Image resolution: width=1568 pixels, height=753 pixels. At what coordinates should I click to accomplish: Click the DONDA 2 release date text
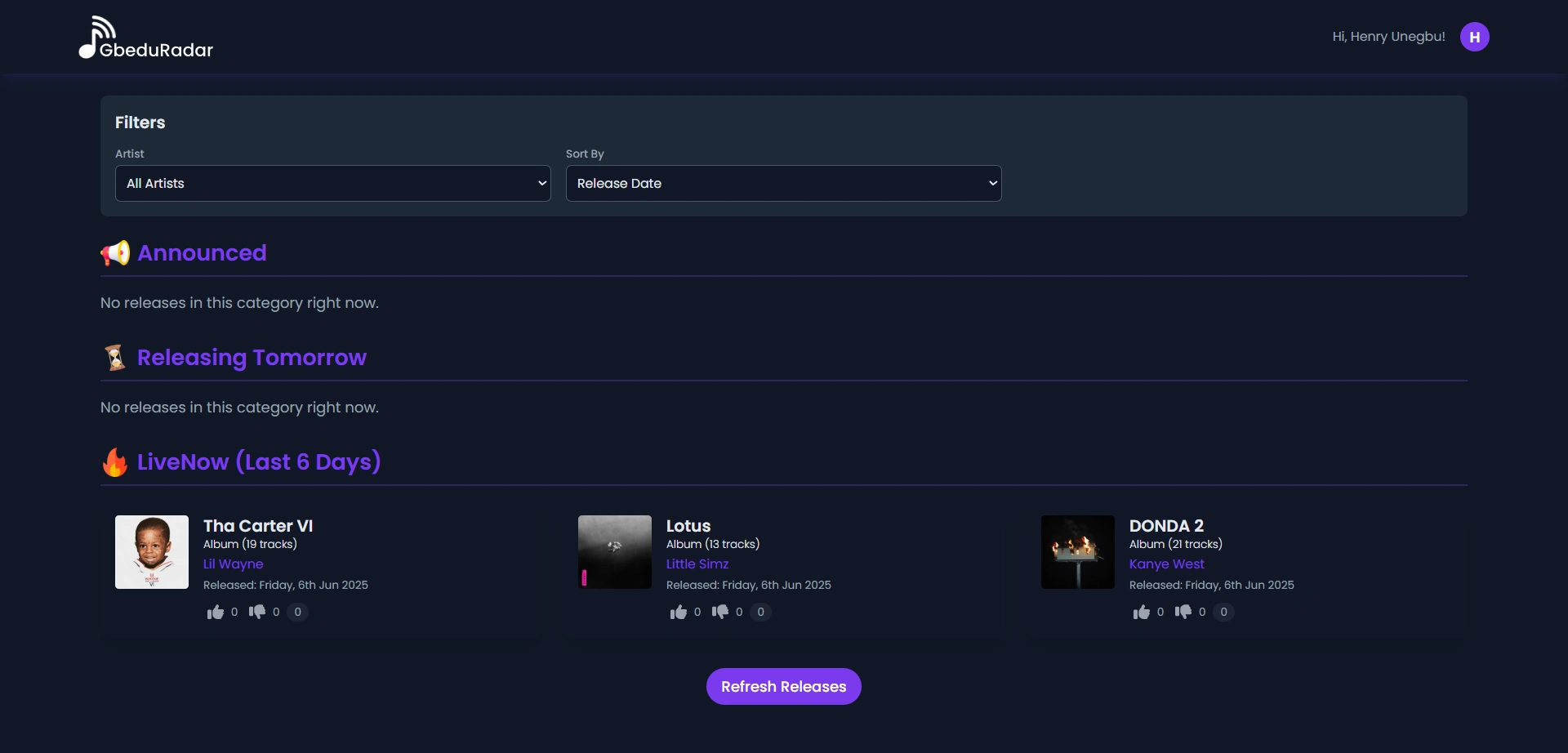click(1212, 586)
